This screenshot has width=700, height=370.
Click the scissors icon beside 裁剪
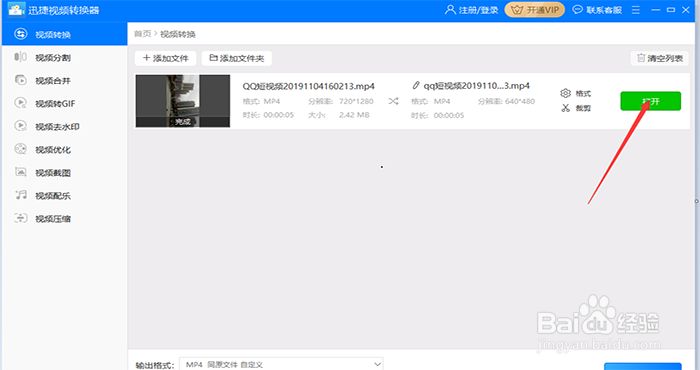point(565,108)
